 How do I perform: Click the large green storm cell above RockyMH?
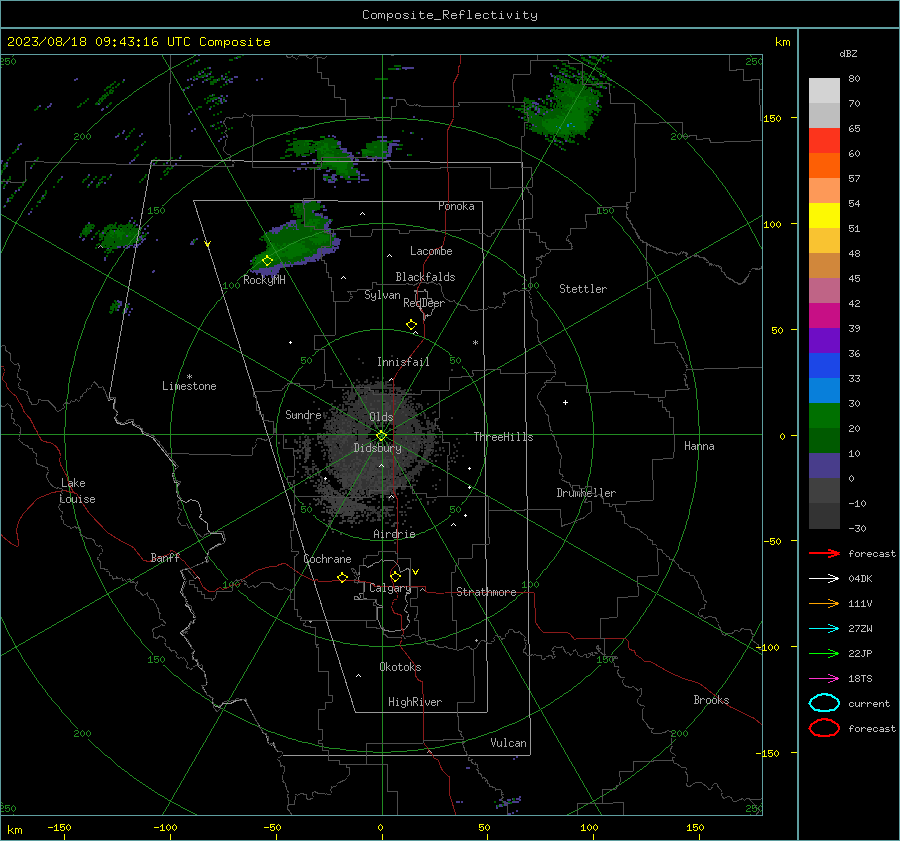(298, 241)
